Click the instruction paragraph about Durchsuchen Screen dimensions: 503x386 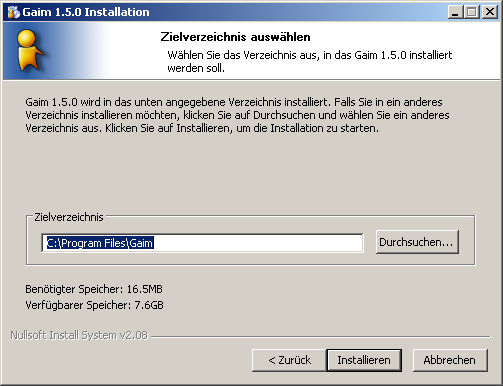coord(237,115)
